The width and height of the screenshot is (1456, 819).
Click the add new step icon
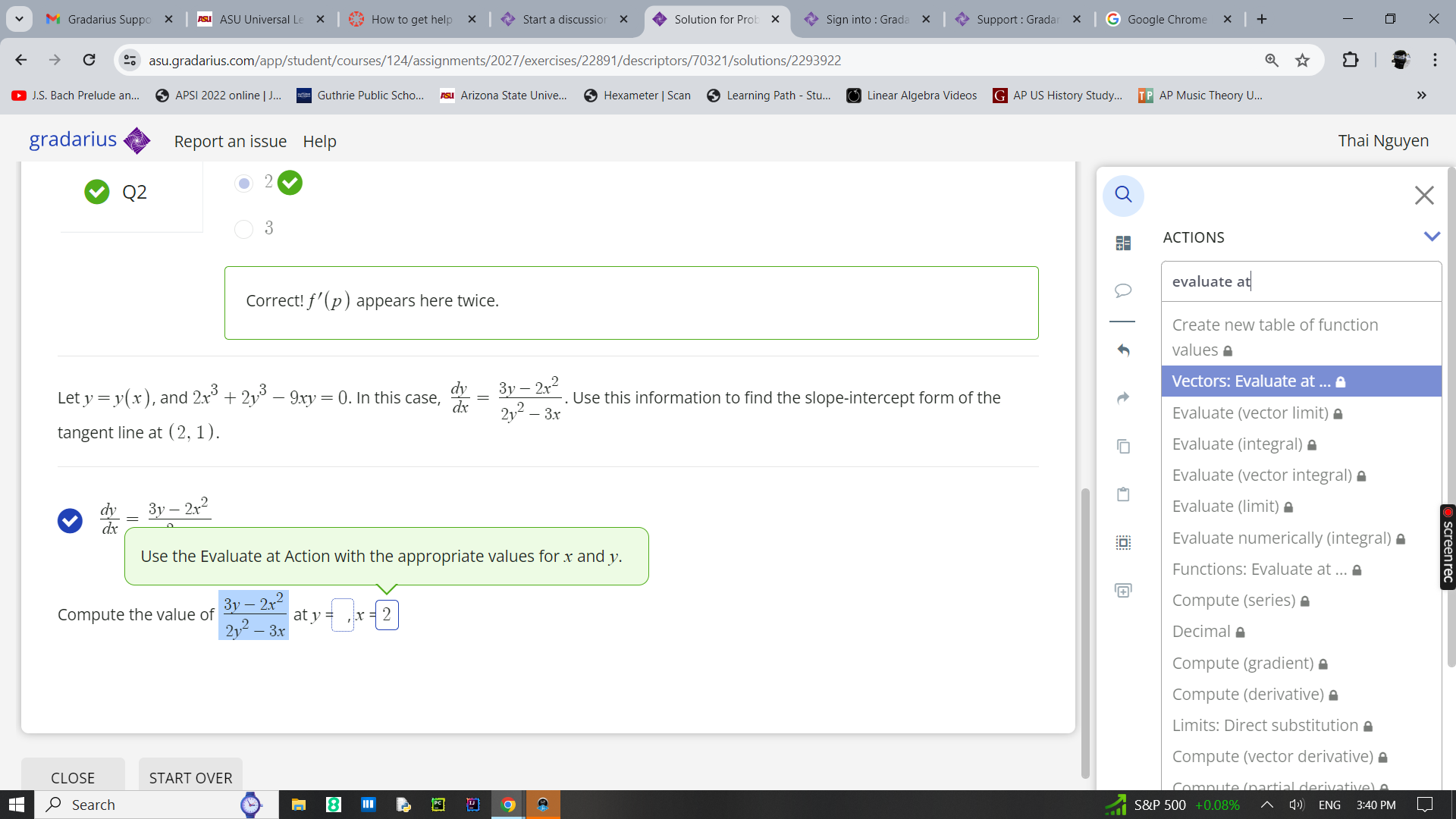1123,591
